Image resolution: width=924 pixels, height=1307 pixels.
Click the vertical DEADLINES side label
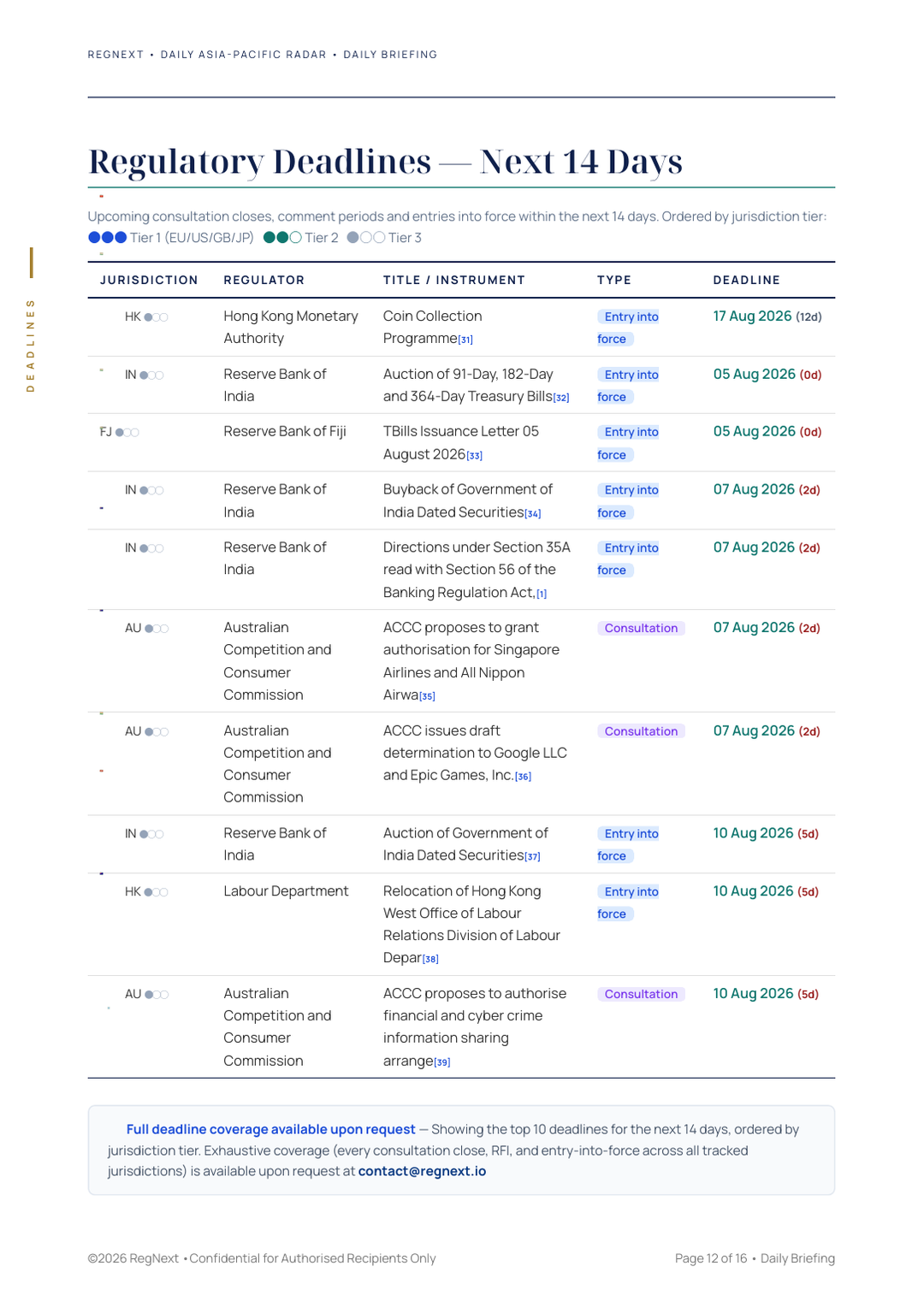(31, 345)
